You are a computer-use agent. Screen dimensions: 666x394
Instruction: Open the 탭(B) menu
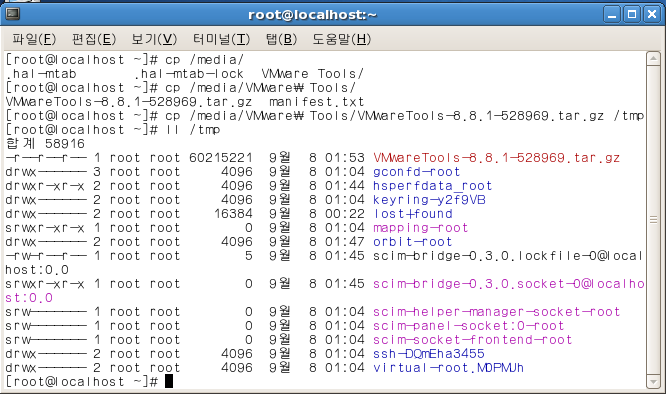[281, 39]
